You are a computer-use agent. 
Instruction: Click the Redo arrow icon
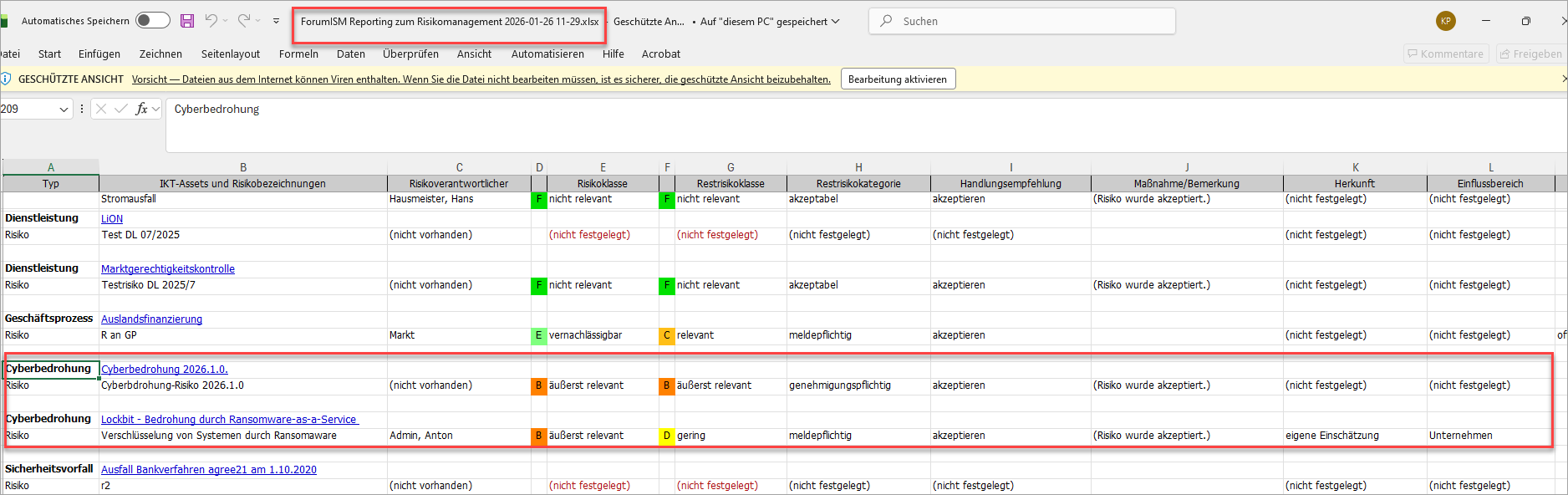click(243, 21)
